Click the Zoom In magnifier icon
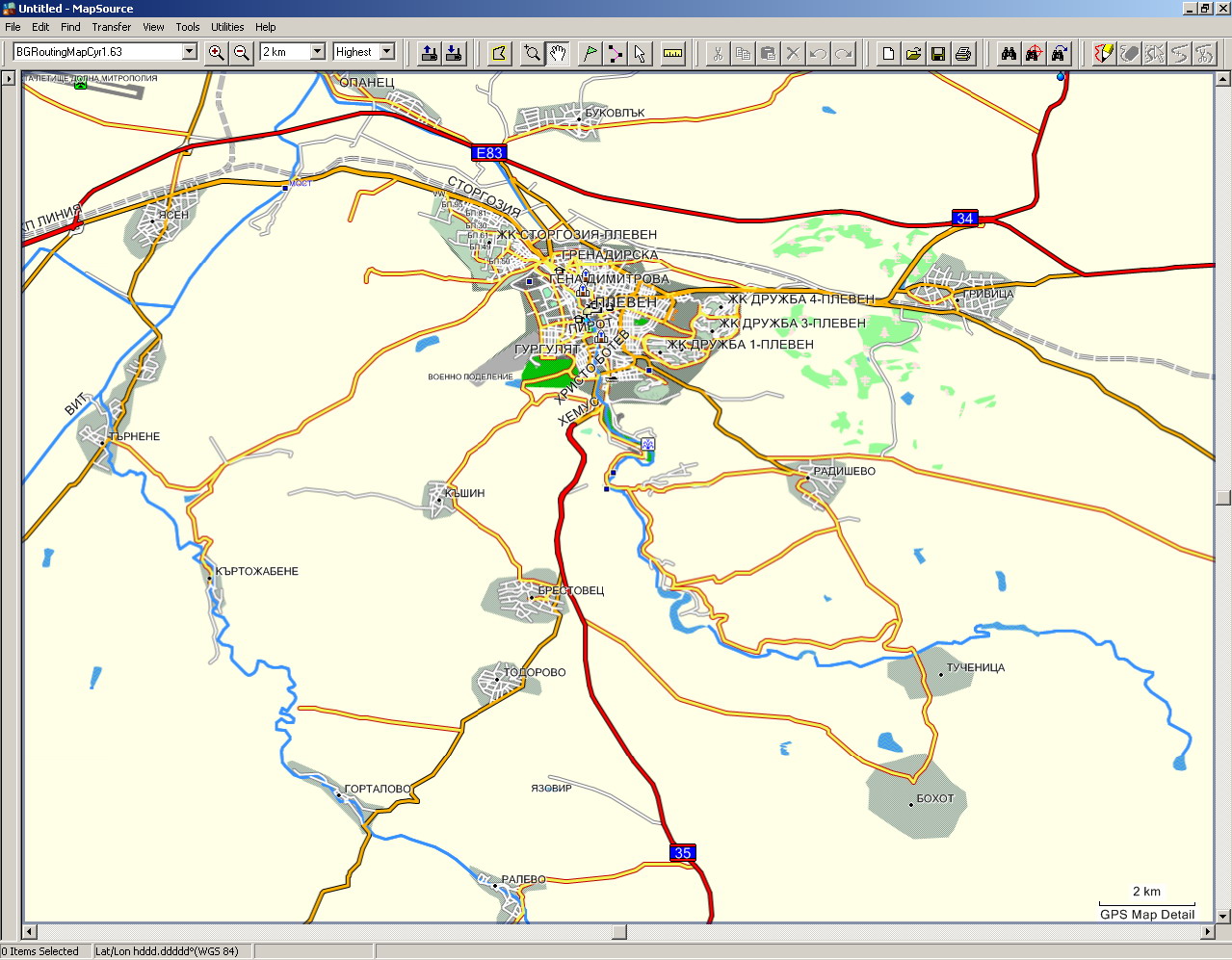The height and width of the screenshot is (960, 1232). (x=217, y=53)
